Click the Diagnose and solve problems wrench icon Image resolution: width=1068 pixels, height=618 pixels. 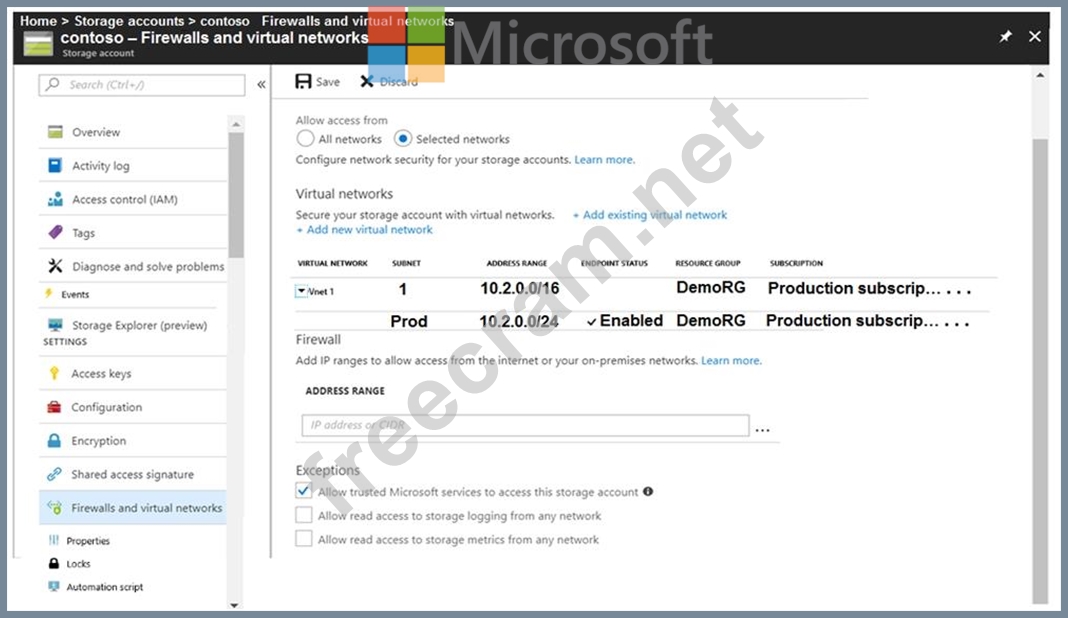click(55, 266)
